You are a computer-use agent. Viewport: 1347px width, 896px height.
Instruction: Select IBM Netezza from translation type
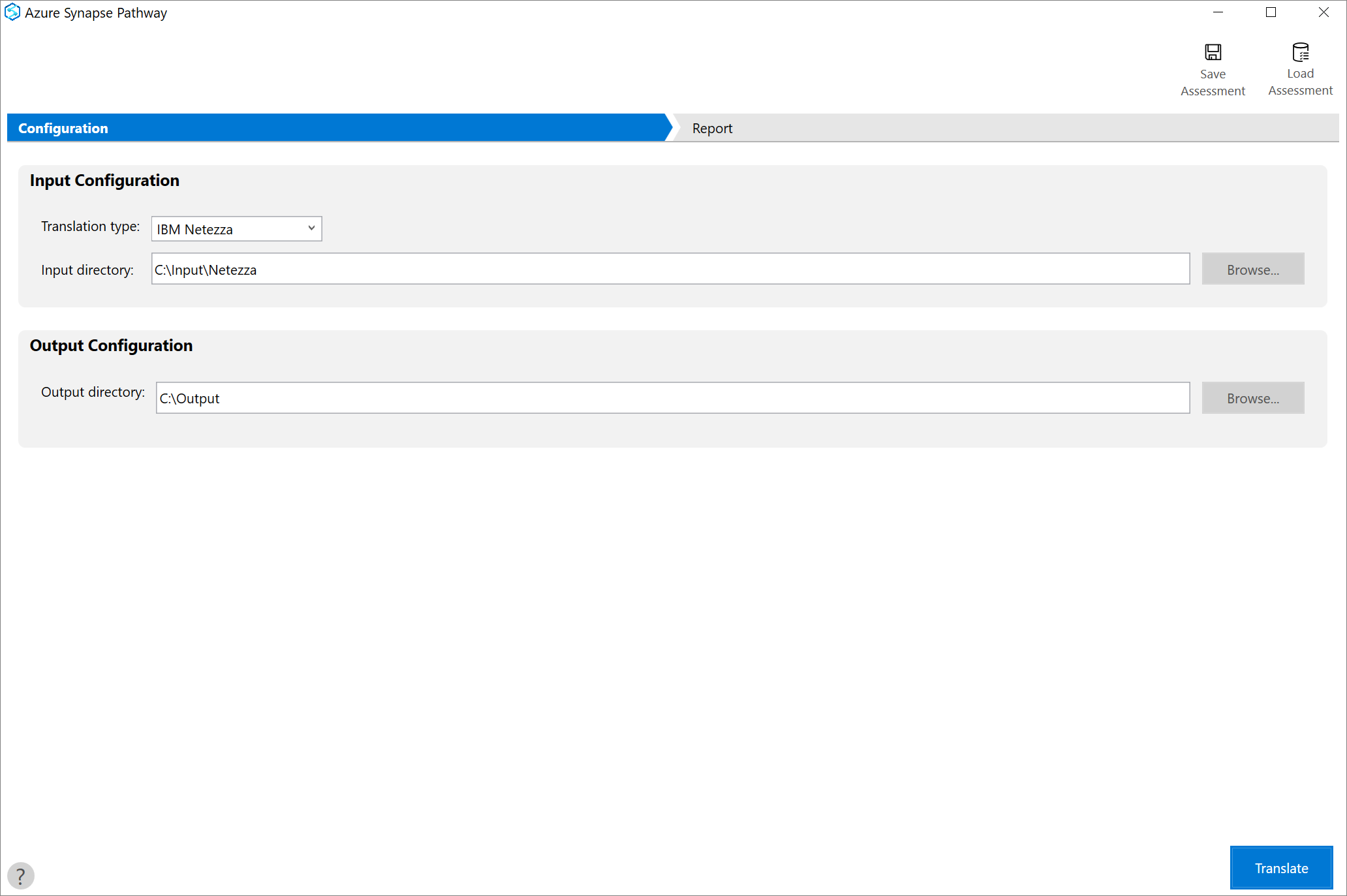click(x=235, y=228)
